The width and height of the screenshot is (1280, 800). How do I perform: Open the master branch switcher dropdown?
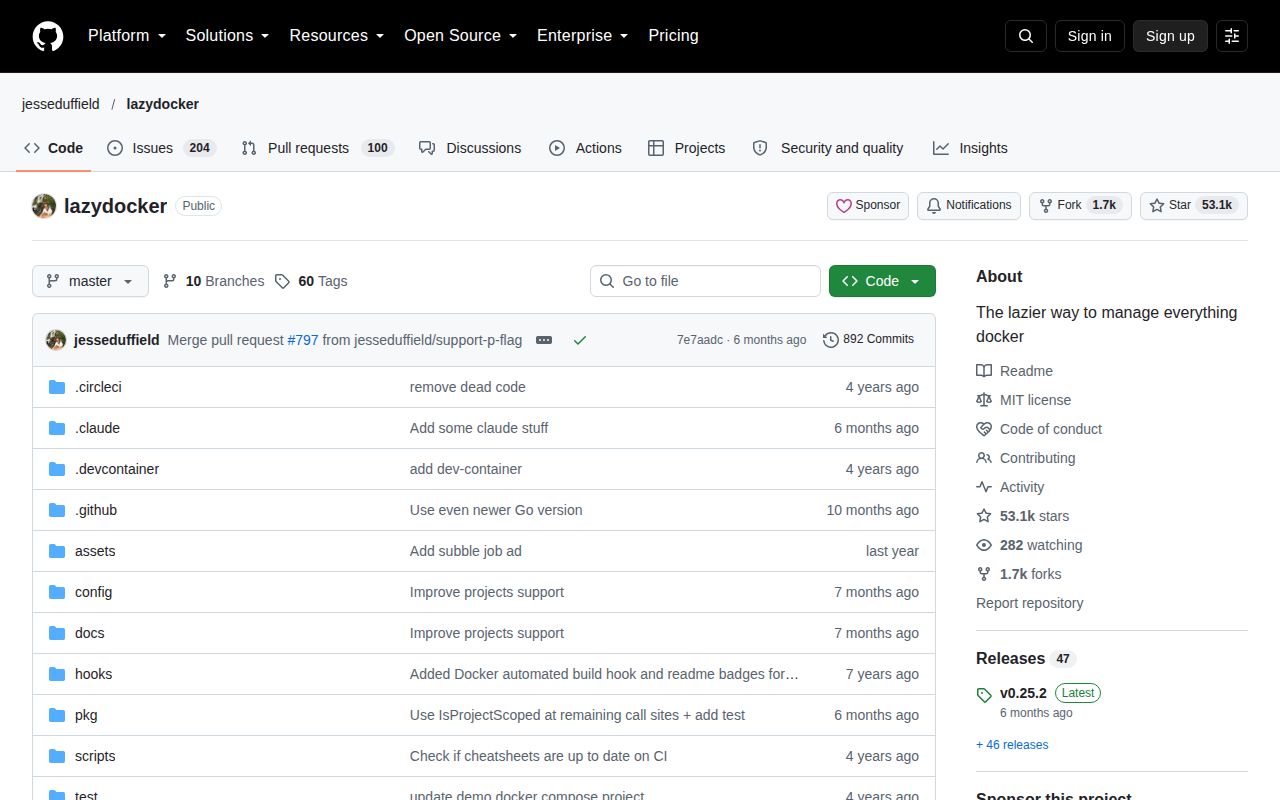coord(90,281)
